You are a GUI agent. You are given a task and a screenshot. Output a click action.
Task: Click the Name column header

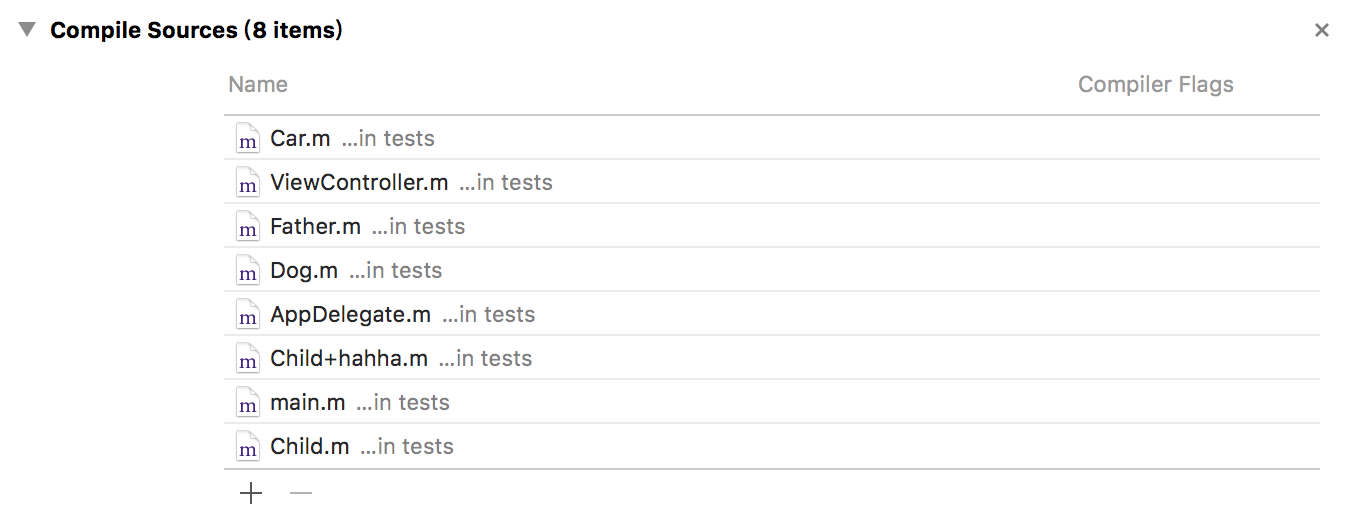pyautogui.click(x=258, y=85)
